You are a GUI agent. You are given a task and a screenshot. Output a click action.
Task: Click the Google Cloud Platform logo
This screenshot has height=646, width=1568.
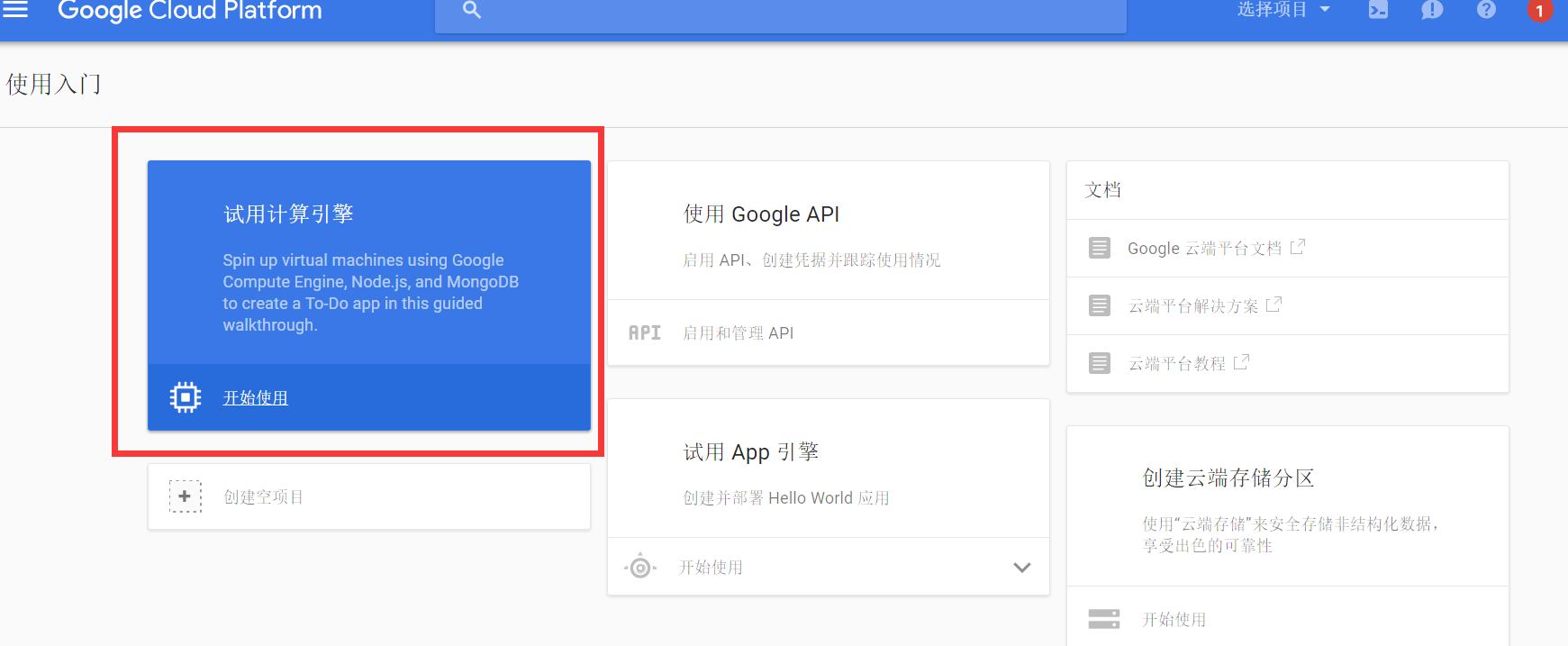click(190, 11)
